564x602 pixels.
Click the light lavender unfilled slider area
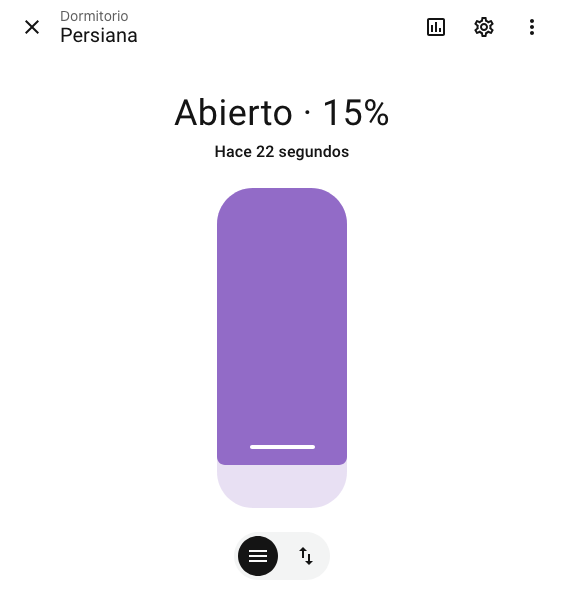pyautogui.click(x=282, y=487)
